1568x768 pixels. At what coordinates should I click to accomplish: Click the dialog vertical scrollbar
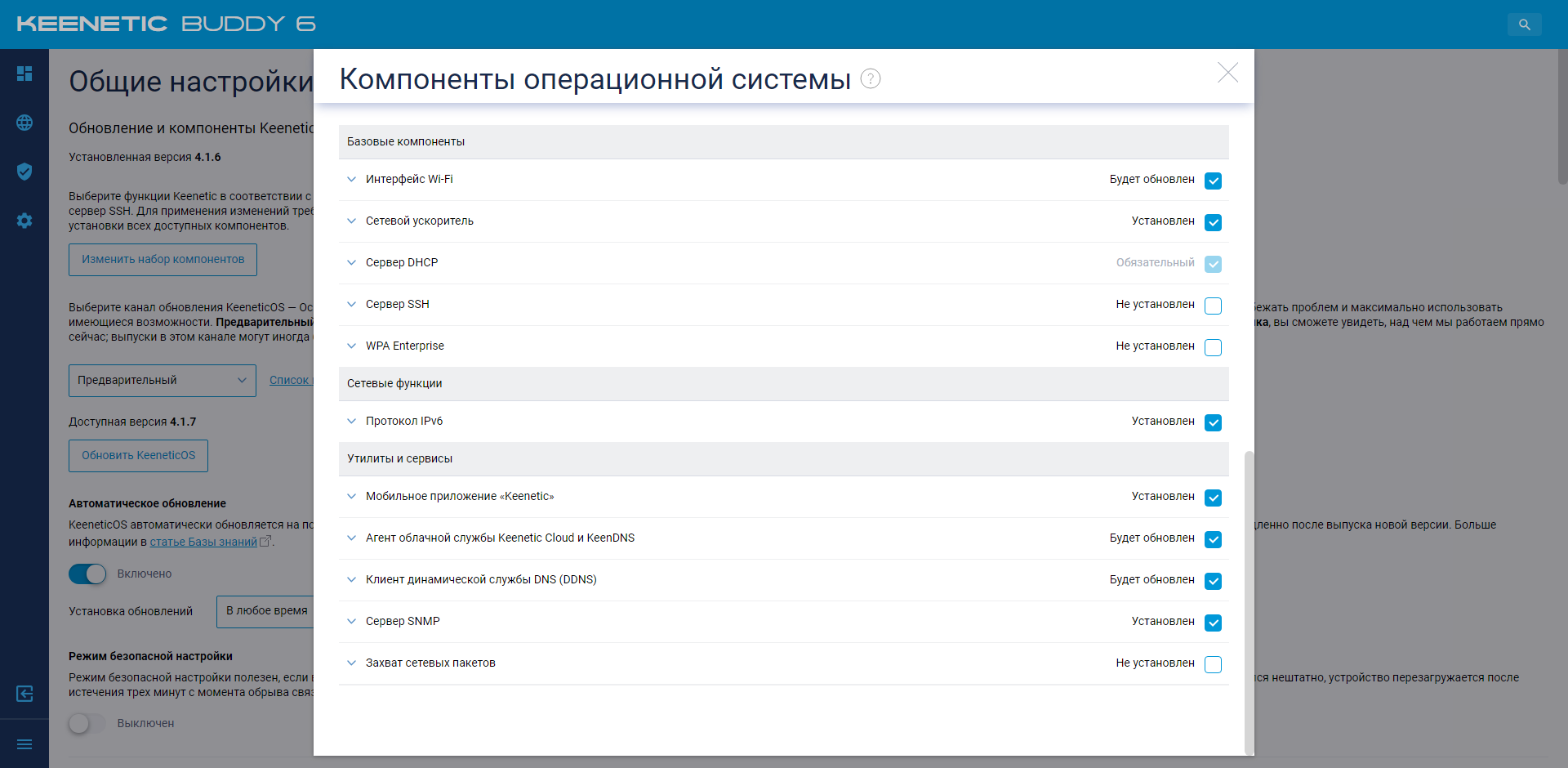point(1249,601)
